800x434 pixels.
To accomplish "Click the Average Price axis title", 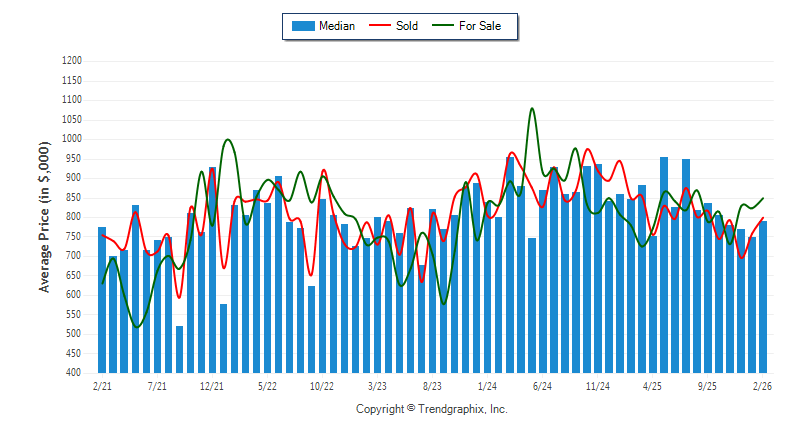I will (44, 216).
